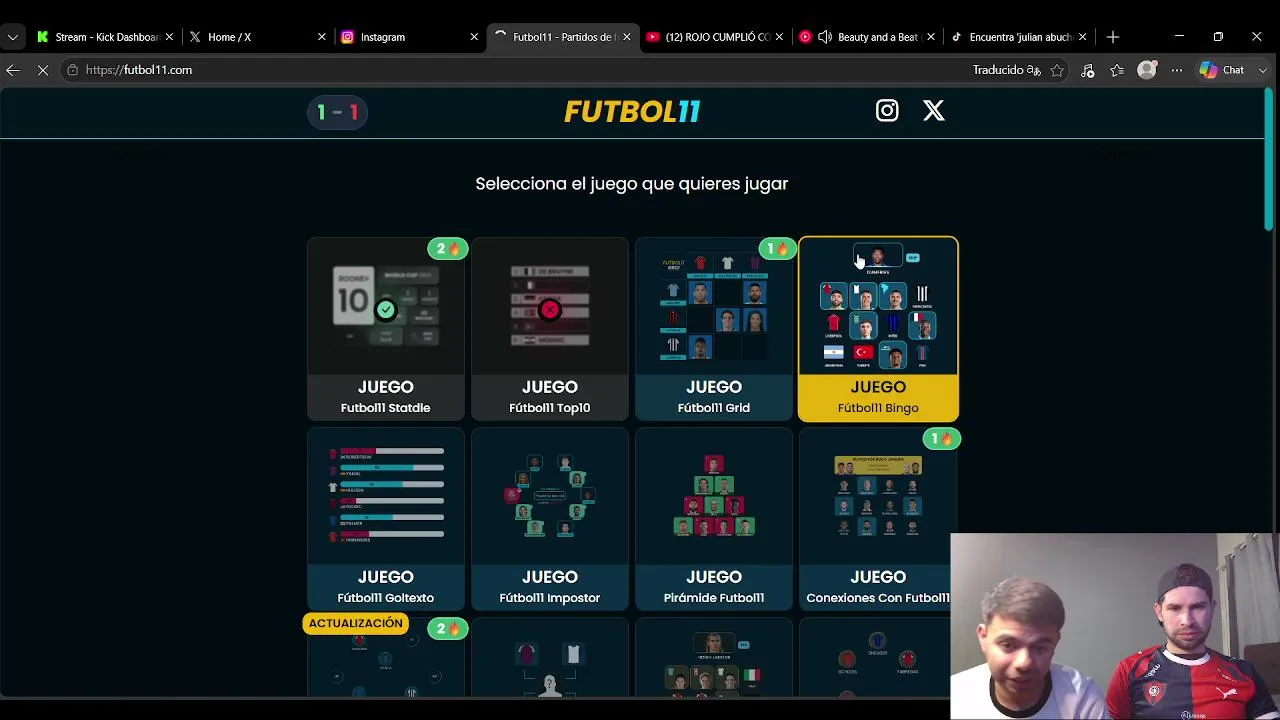Click the FUTBOL11 logo
1280x720 pixels.
tap(632, 112)
